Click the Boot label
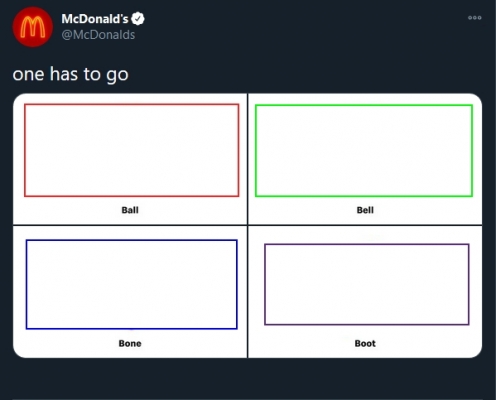 click(365, 343)
